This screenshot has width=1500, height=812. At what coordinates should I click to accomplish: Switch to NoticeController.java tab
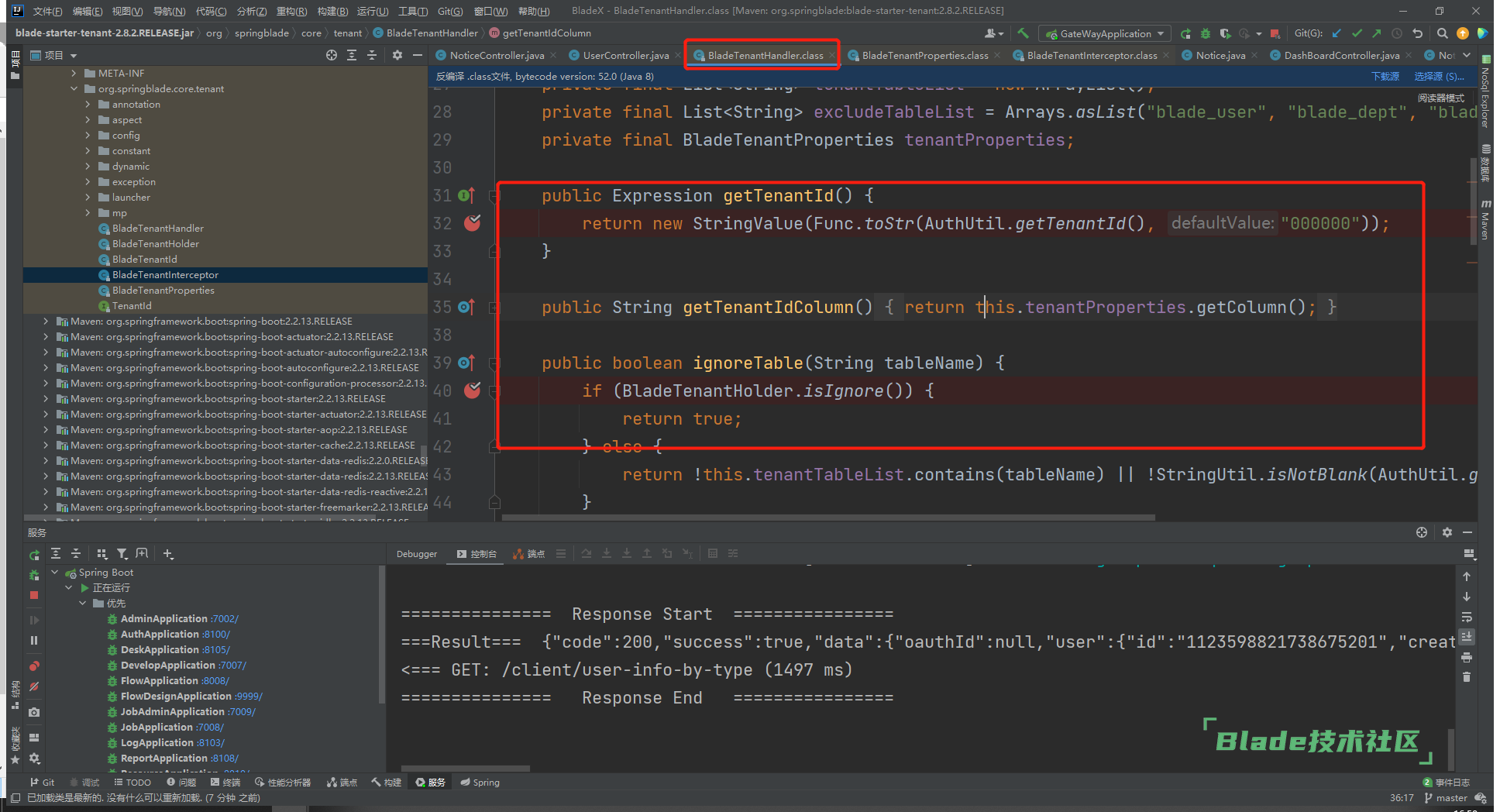(497, 55)
